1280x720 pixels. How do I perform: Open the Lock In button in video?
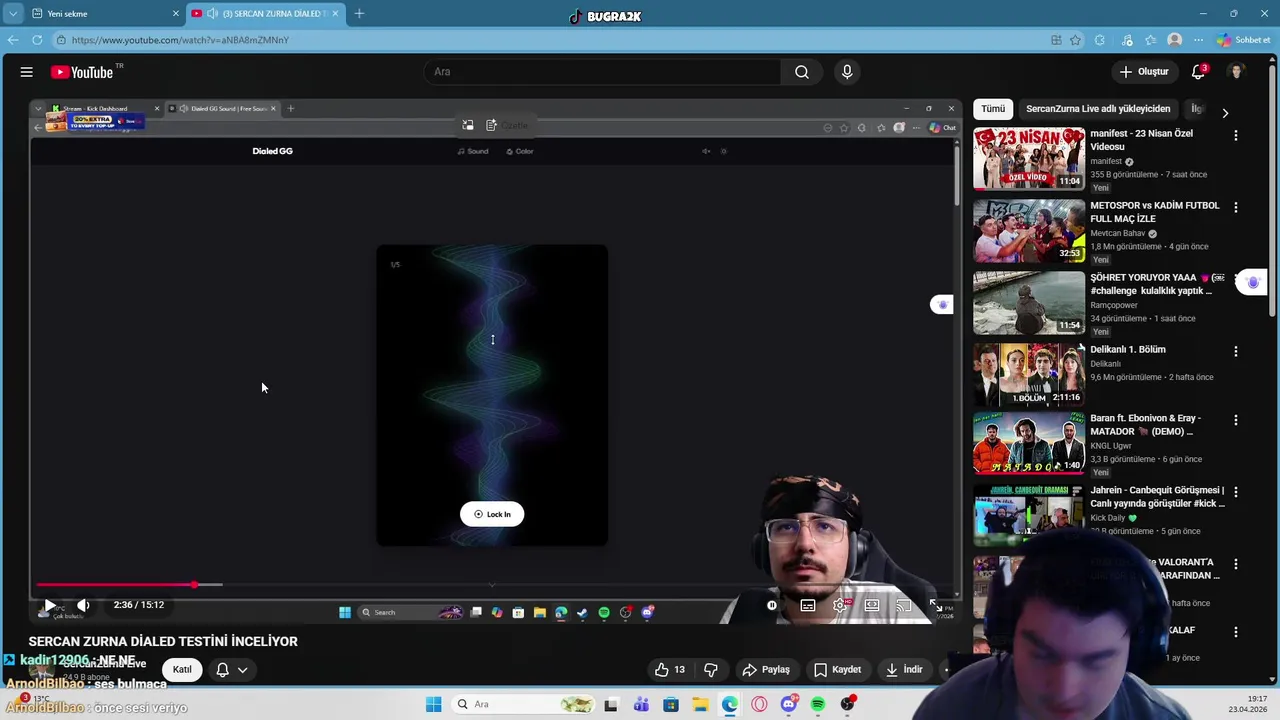[x=492, y=514]
